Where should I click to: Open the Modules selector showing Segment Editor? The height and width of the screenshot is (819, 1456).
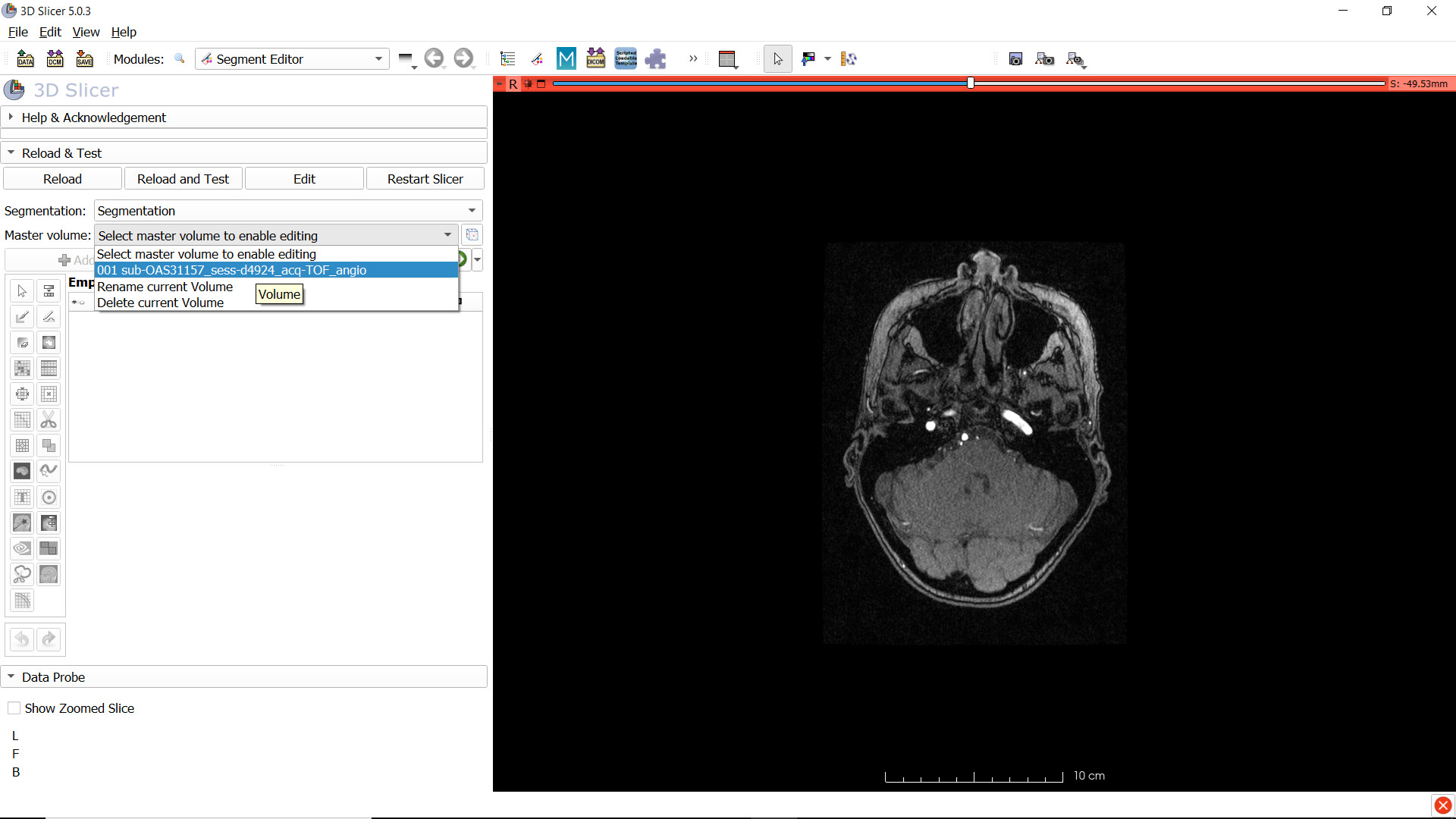pos(292,59)
